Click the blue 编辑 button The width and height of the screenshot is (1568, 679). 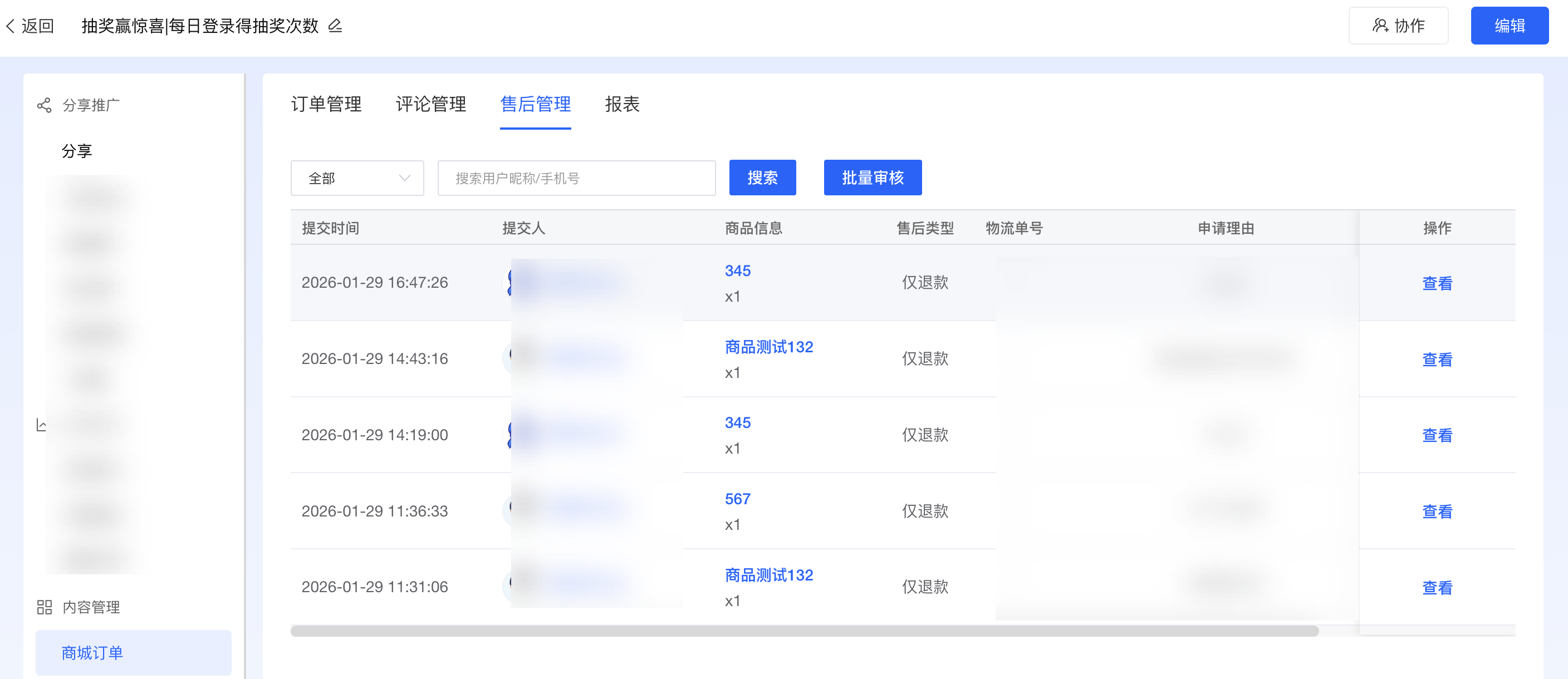(1509, 26)
